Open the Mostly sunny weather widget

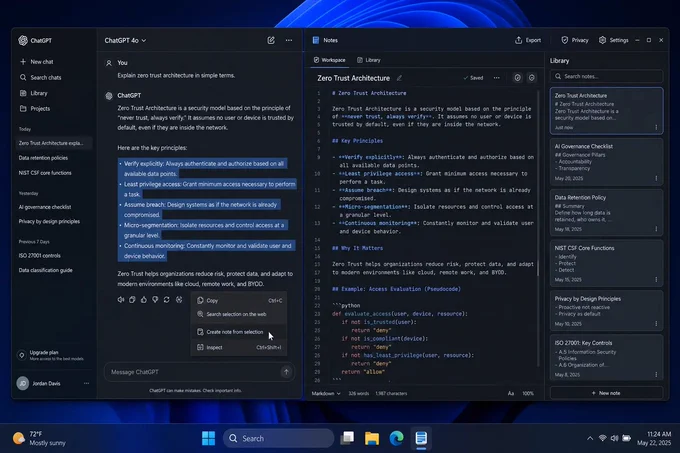pyautogui.click(x=39, y=438)
